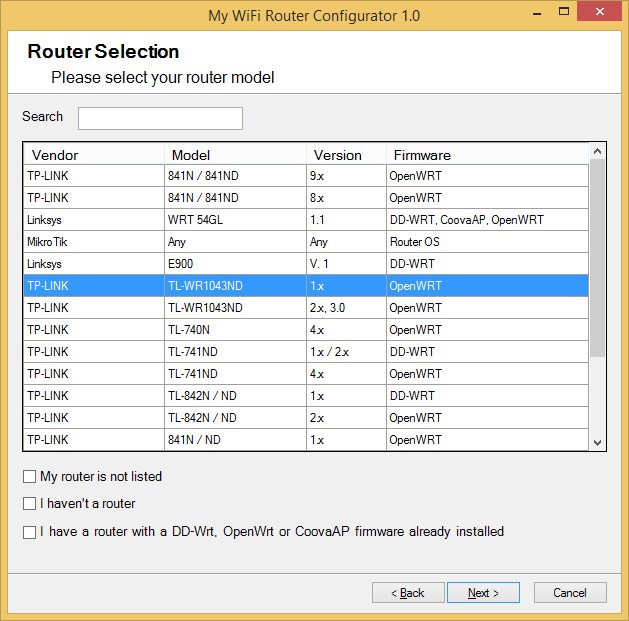Select highlighted TL-WR1043ND 1.x row

pyautogui.click(x=306, y=286)
